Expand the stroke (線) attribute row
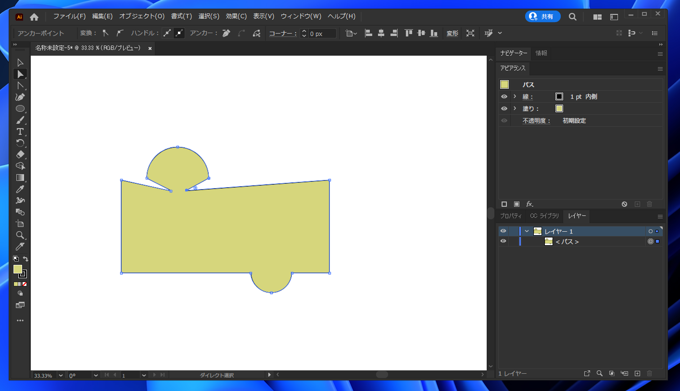 coord(515,97)
